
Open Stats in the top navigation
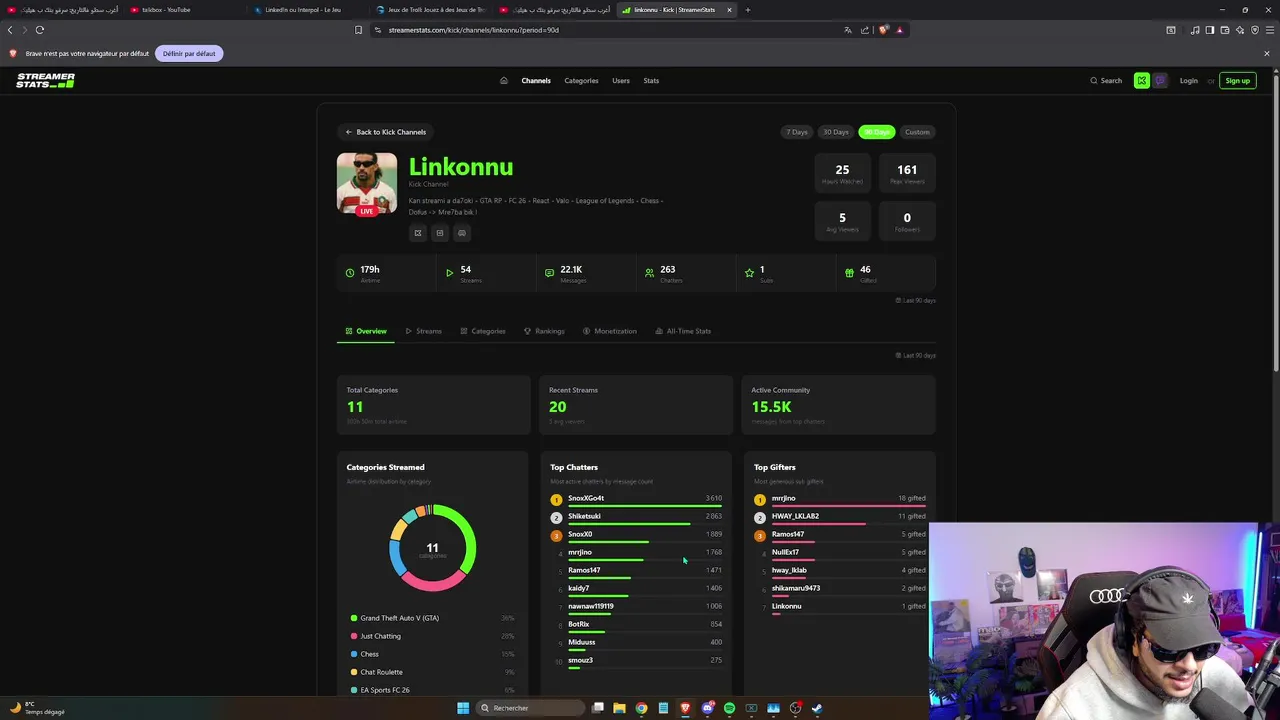click(x=651, y=81)
